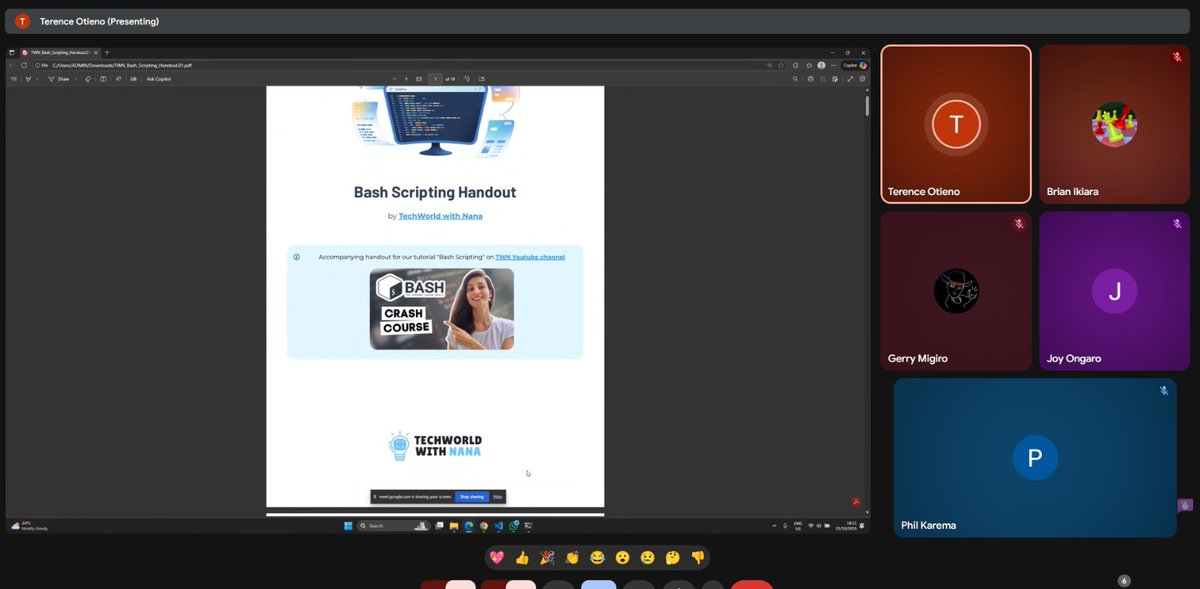Select the eraser tool in PDF toolbar
The height and width of the screenshot is (589, 1200).
[87, 79]
